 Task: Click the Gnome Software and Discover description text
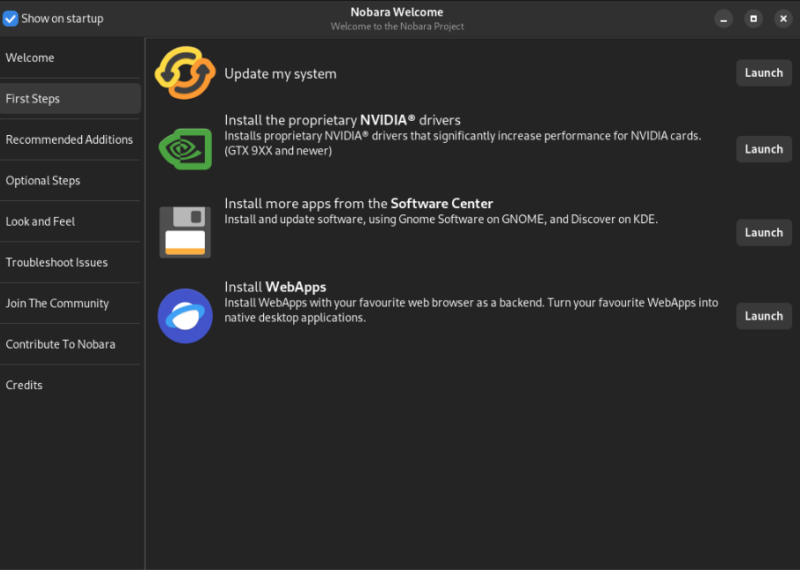[x=441, y=219]
